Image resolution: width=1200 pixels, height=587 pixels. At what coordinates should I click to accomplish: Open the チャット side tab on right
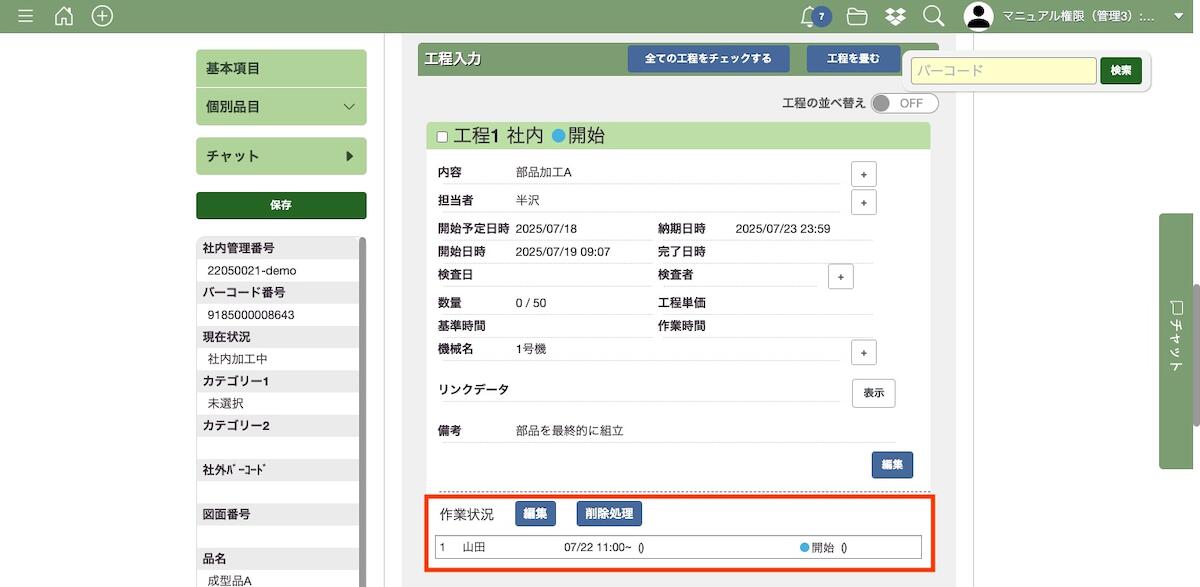pyautogui.click(x=1178, y=340)
